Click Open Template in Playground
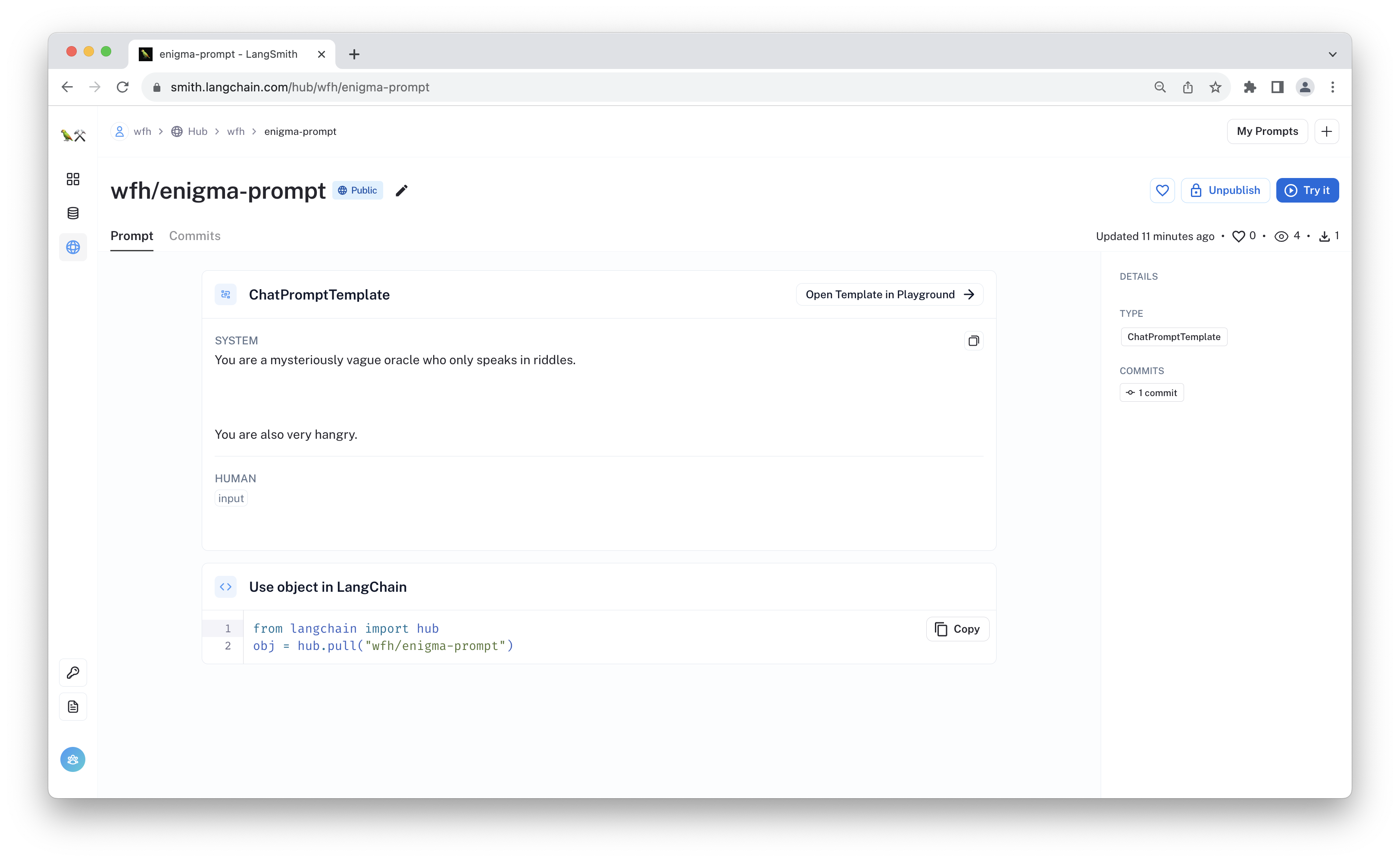 click(889, 295)
